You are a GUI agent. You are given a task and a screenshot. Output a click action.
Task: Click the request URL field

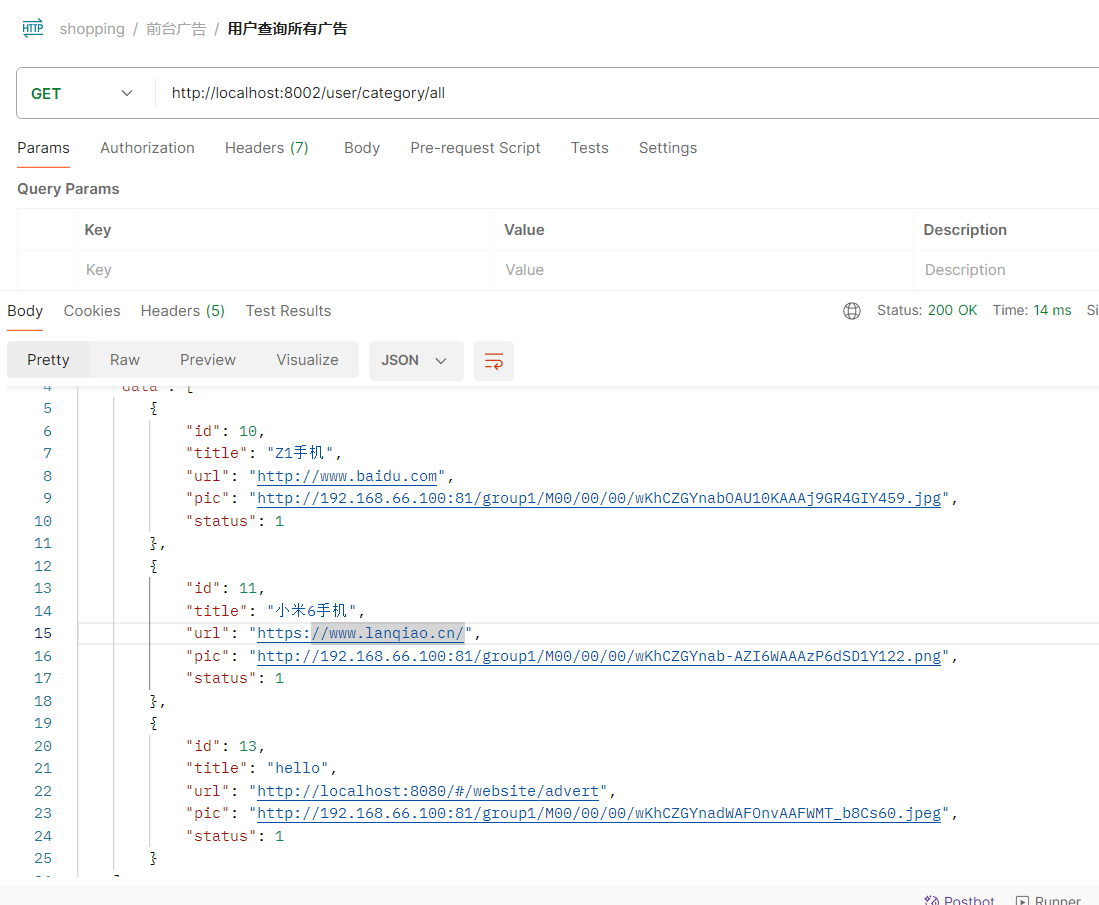[631, 93]
